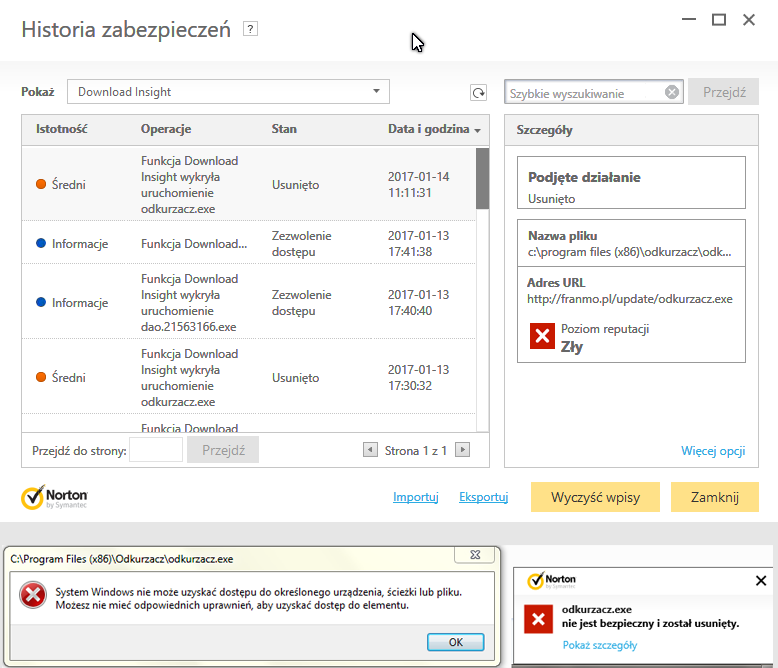Close the Norton notification popup
This screenshot has height=668, width=778.
(761, 580)
